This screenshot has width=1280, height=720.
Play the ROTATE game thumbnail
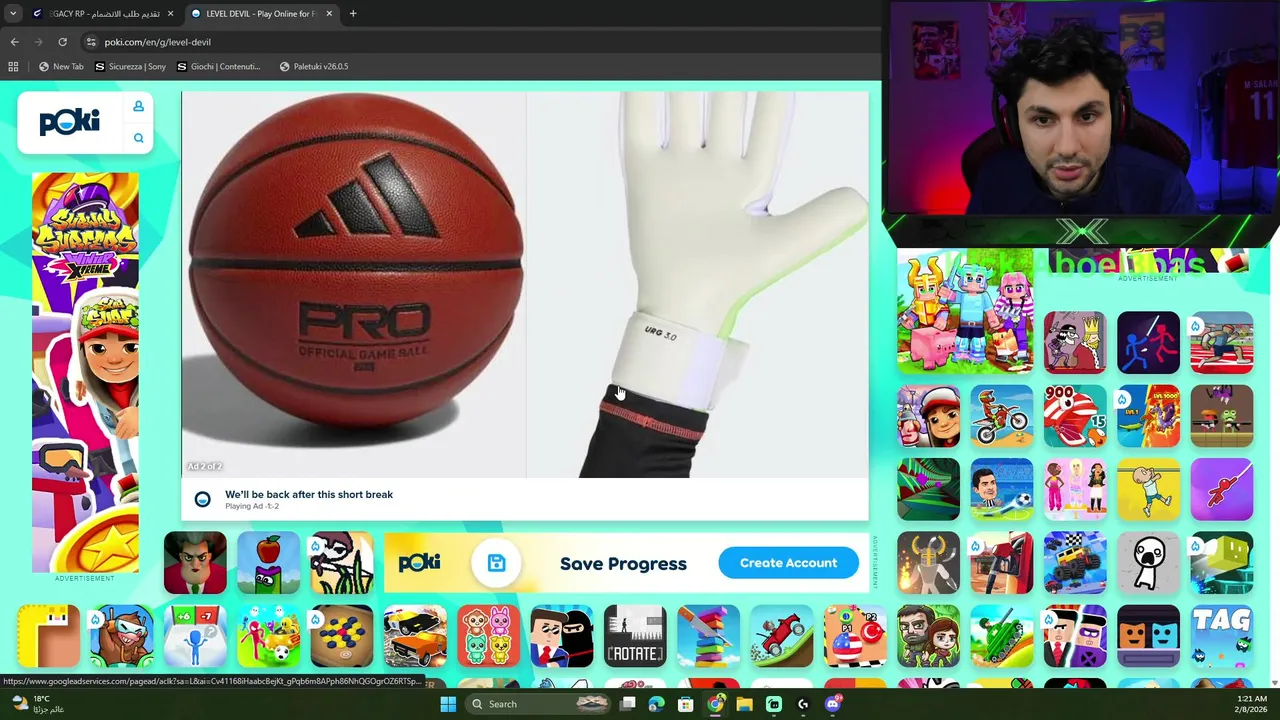(635, 636)
